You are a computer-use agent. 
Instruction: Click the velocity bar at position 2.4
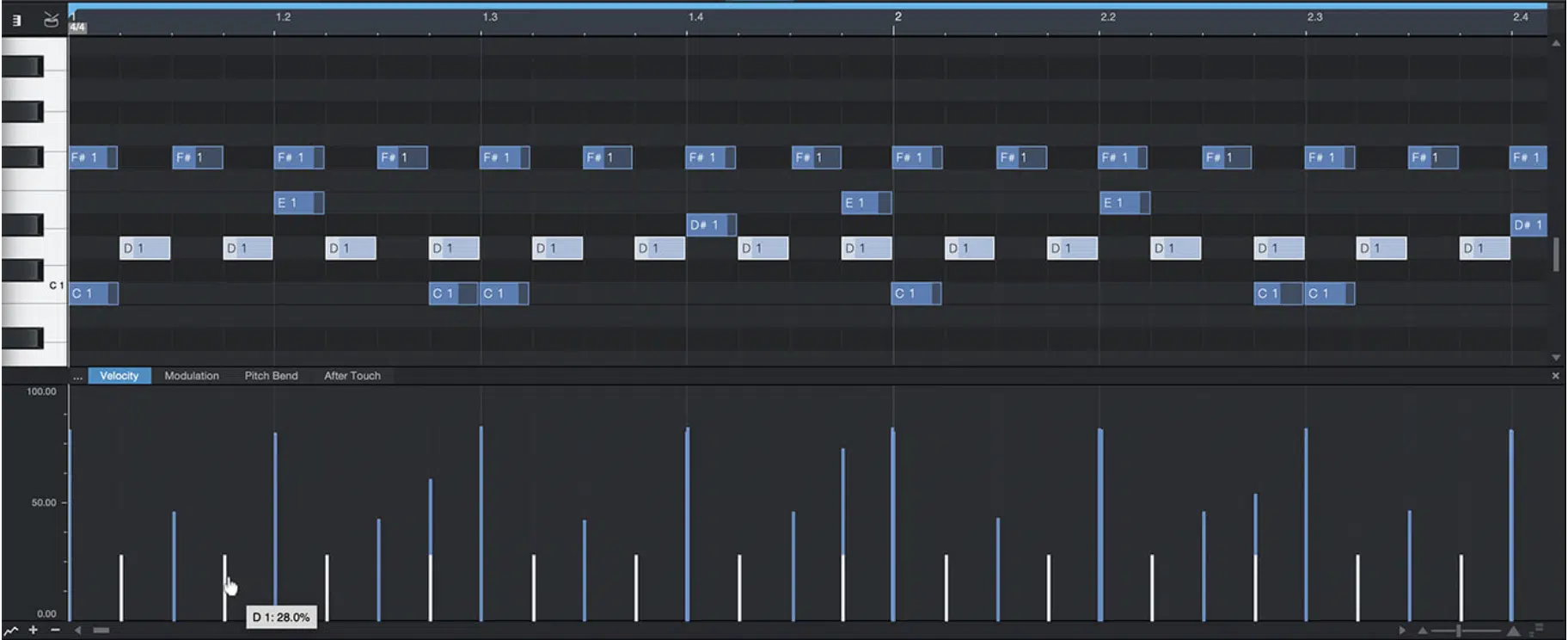tap(1511, 525)
